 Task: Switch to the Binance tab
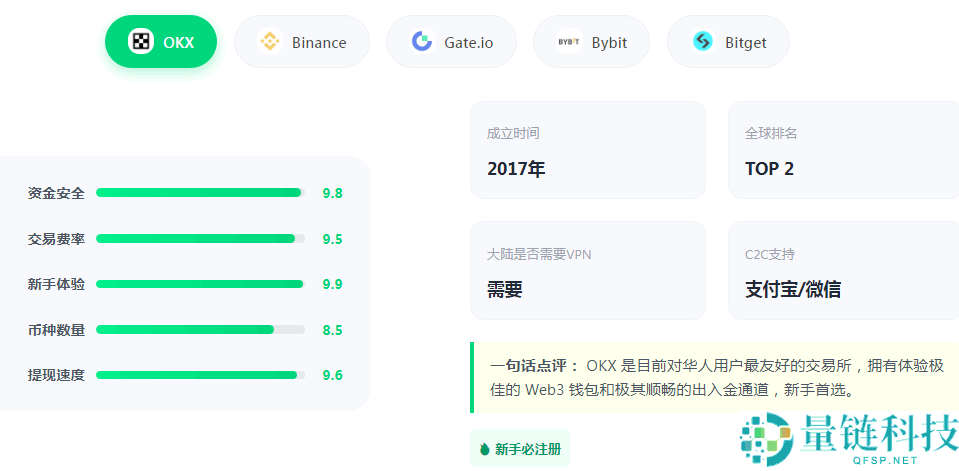[x=302, y=42]
